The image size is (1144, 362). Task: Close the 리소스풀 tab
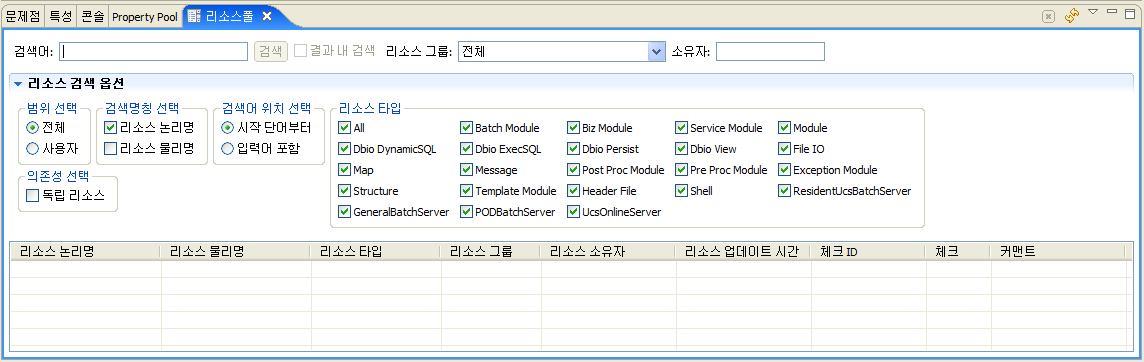pyautogui.click(x=266, y=16)
